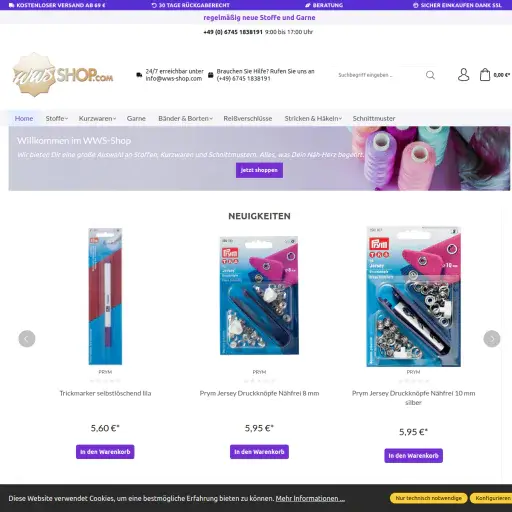
Task: Expand the Kurzwaren dropdown menu
Action: point(97,118)
